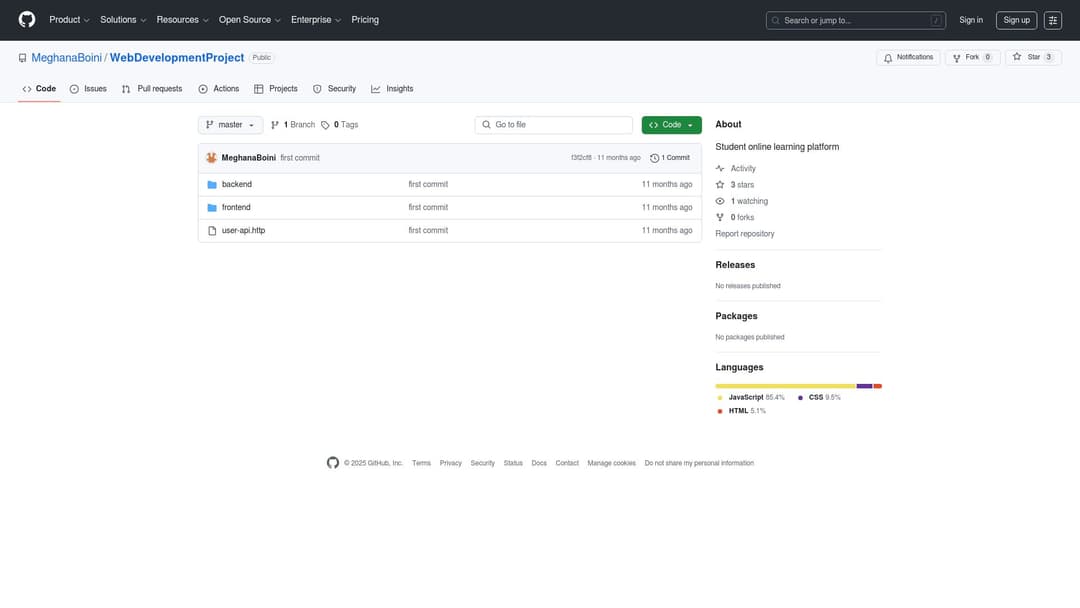This screenshot has height=608, width=1080.
Task: Open CSS 9.5% language link
Action: pyautogui.click(x=819, y=398)
